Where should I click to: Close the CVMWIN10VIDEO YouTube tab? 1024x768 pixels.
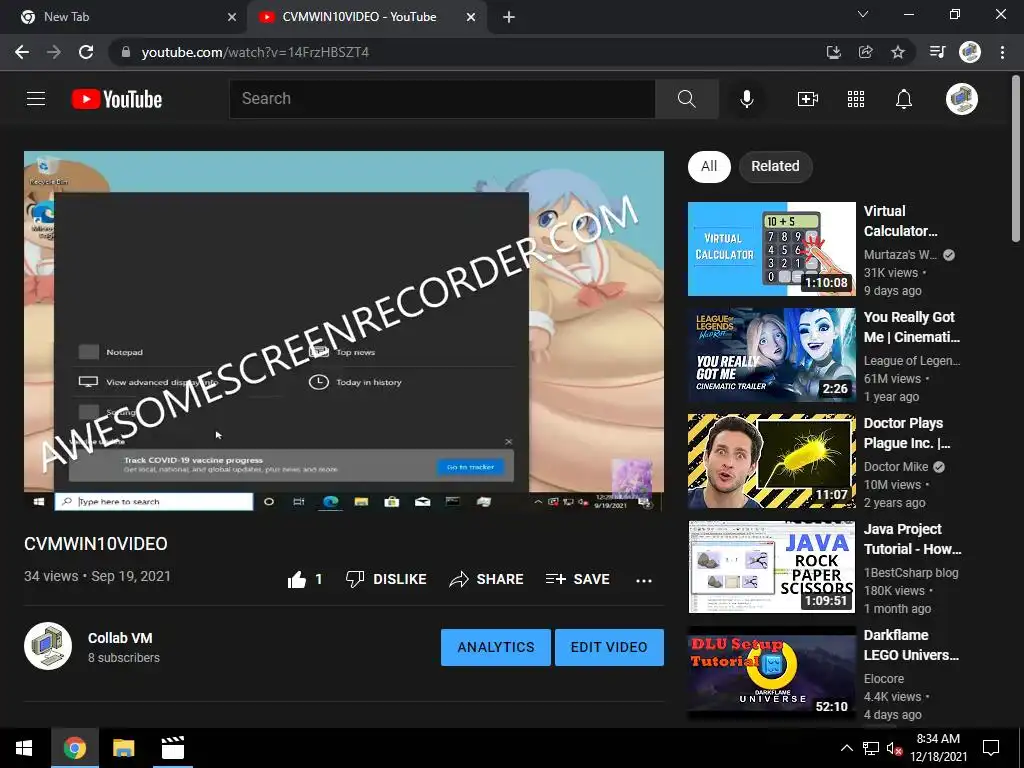471,17
